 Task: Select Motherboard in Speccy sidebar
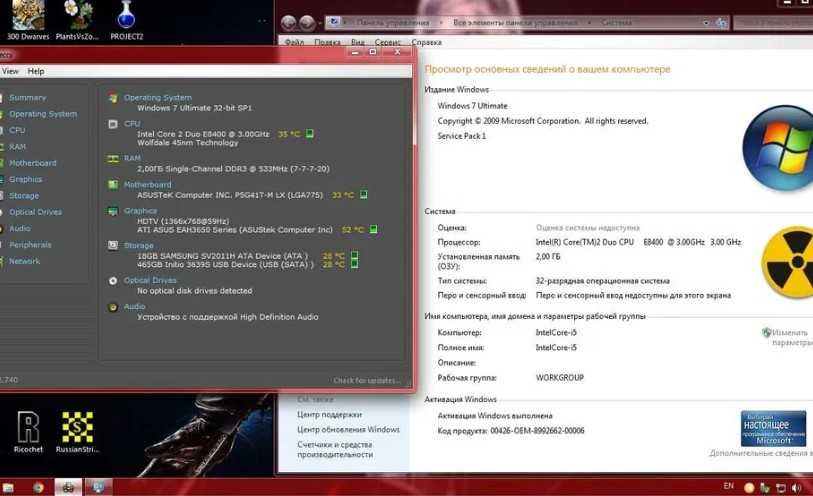pyautogui.click(x=33, y=163)
